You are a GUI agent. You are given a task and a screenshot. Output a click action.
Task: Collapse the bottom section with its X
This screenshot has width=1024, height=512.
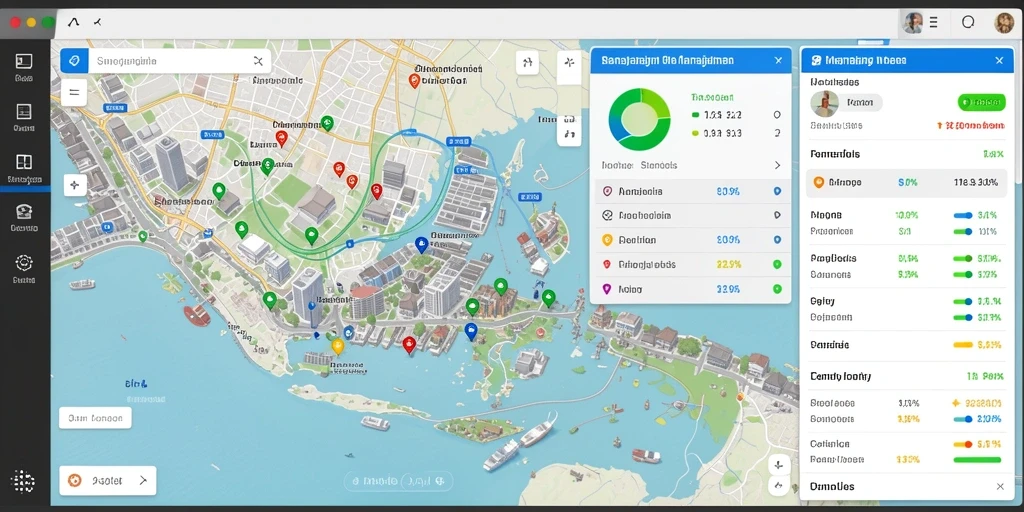coord(1000,487)
